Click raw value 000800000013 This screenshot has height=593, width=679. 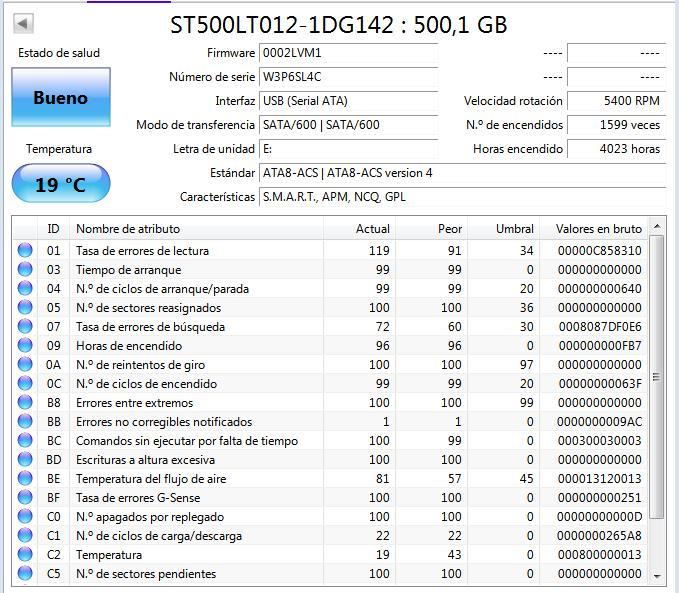pos(599,554)
